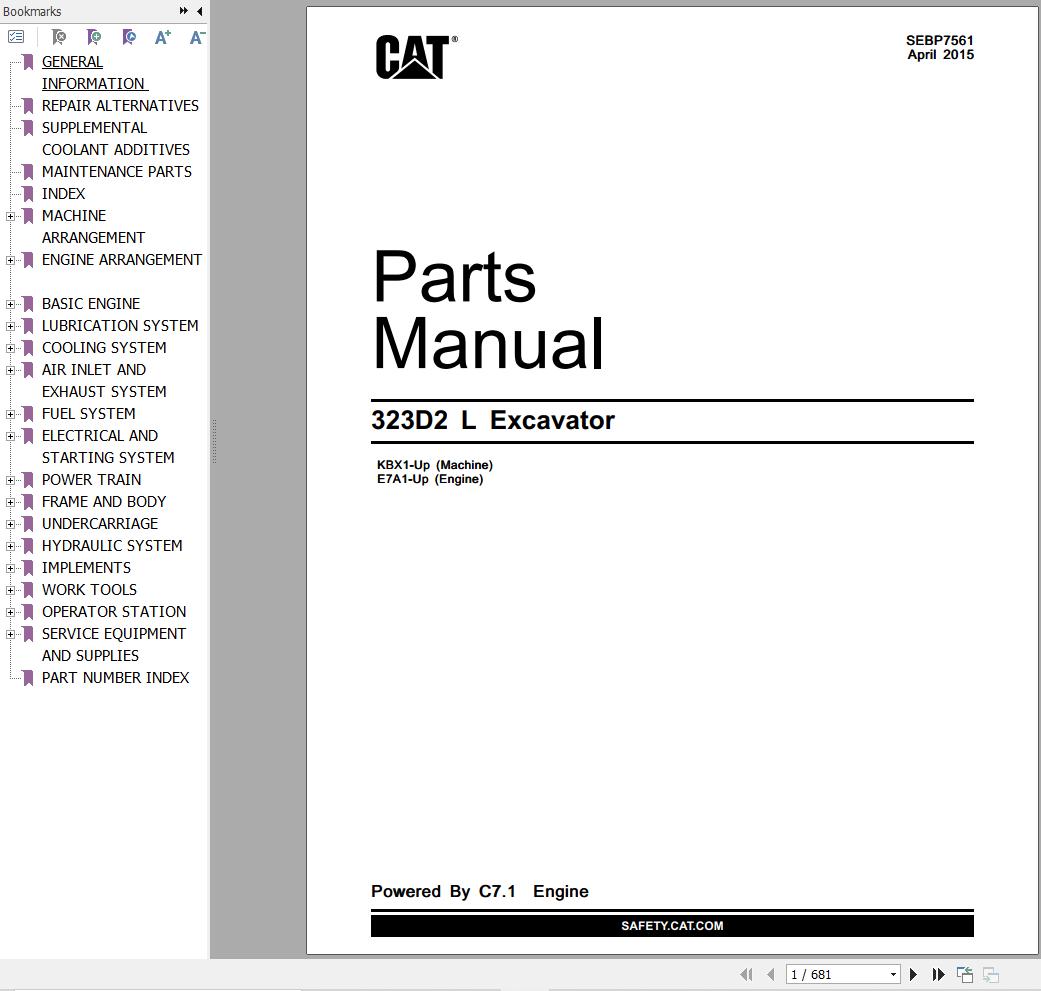This screenshot has width=1041, height=991.
Task: Expand the ENGINE ARRANGEMENT bookmark
Action: [x=10, y=260]
